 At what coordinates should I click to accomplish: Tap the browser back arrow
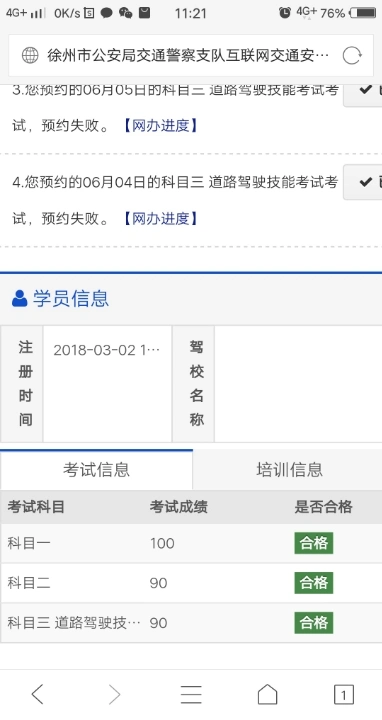coord(38,694)
